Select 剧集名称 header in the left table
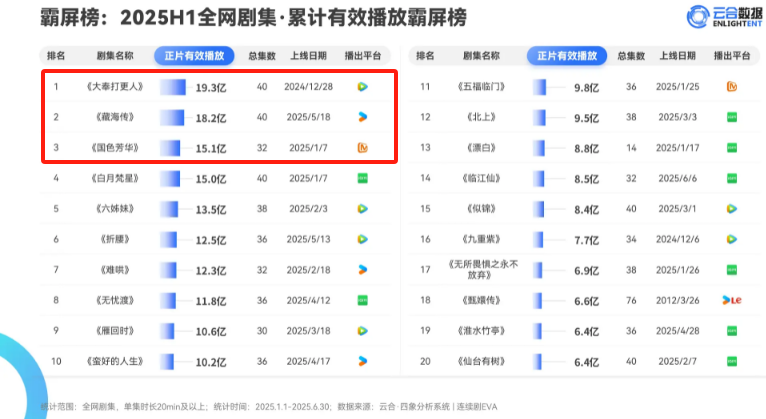The width and height of the screenshot is (766, 419). coord(115,56)
